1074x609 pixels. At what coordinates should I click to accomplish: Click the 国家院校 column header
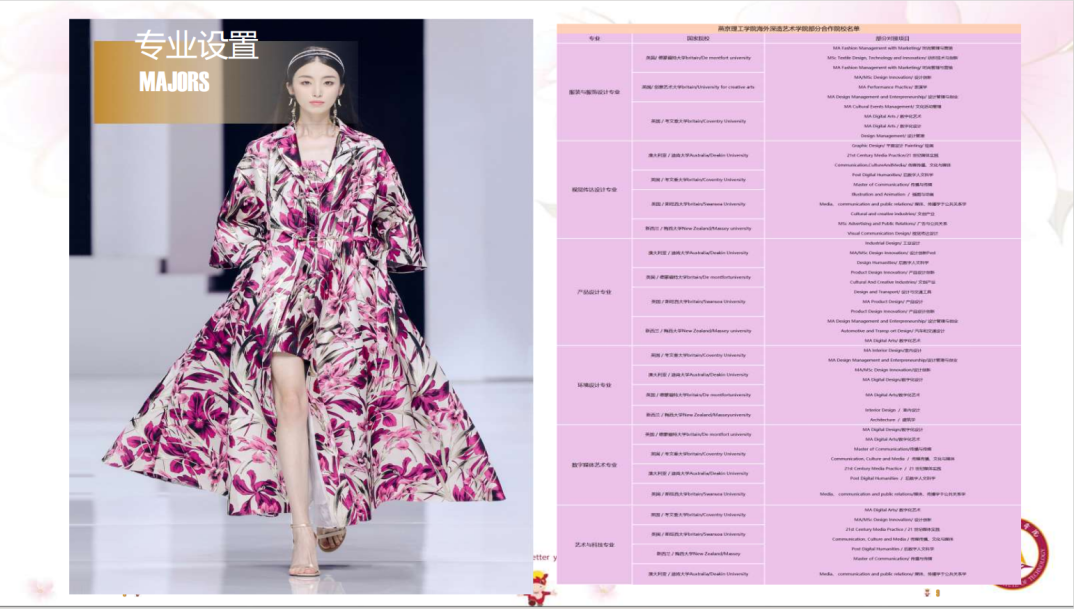click(x=698, y=38)
